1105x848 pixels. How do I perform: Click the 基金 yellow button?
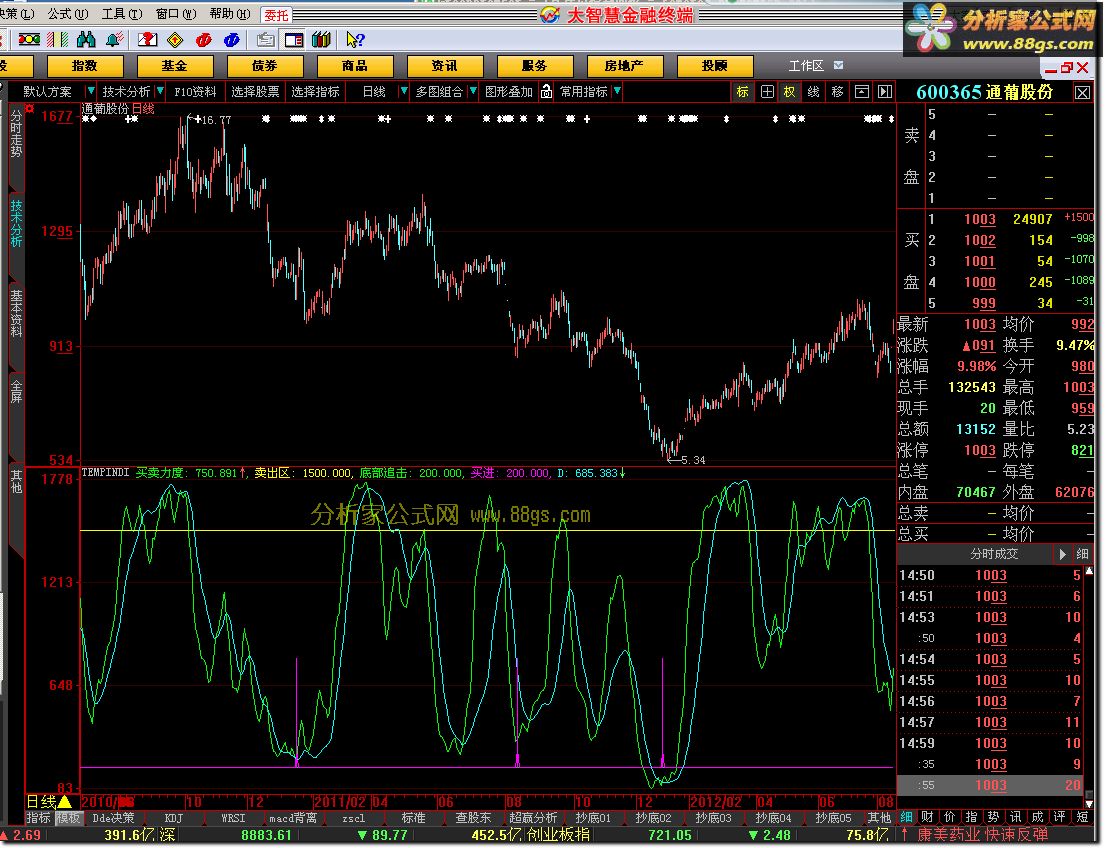click(x=175, y=66)
